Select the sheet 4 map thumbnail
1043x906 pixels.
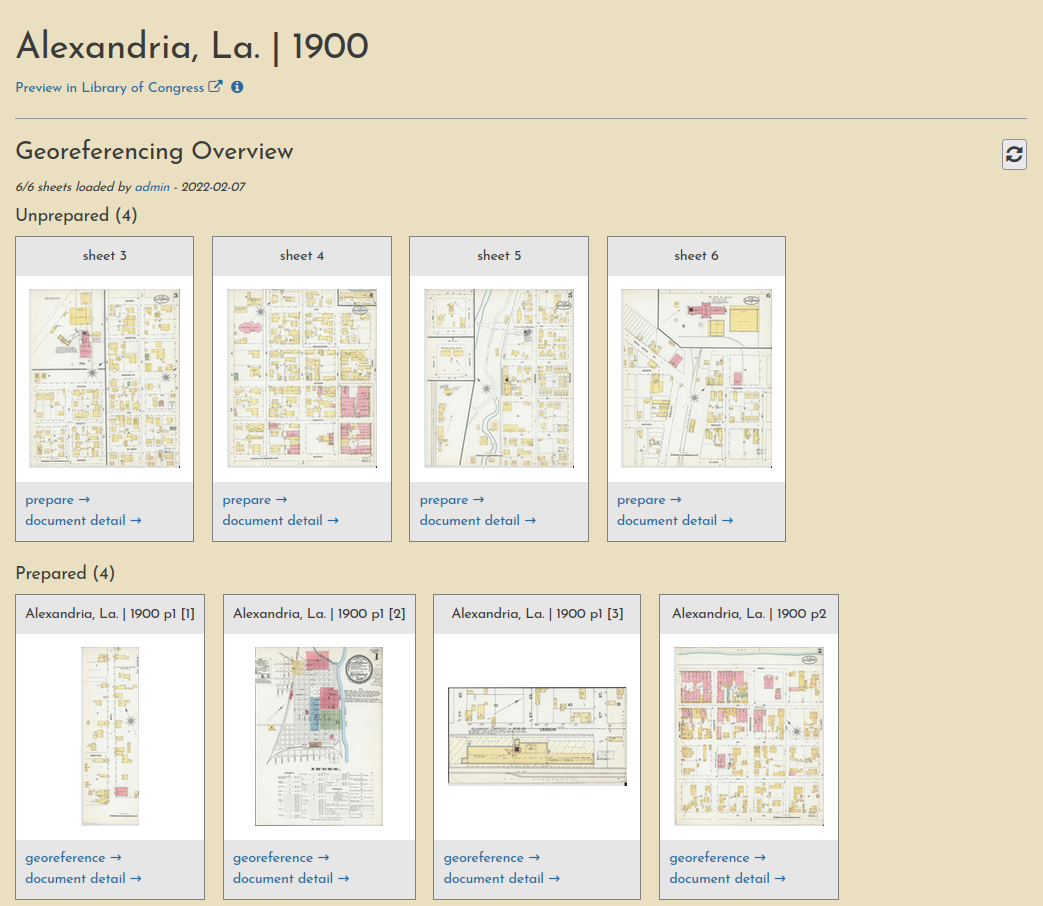pyautogui.click(x=301, y=378)
